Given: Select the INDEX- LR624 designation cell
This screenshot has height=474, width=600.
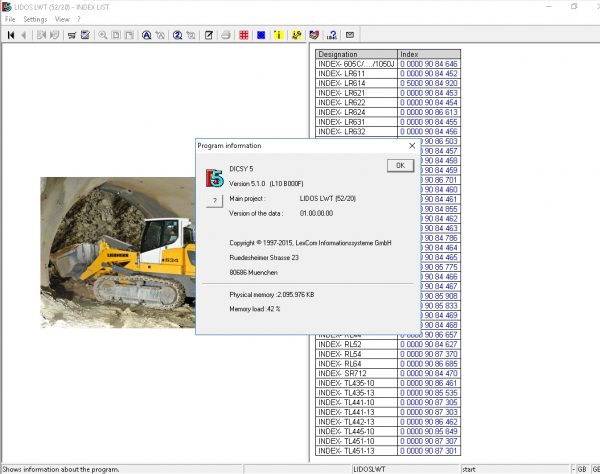Looking at the screenshot, I should [357, 112].
